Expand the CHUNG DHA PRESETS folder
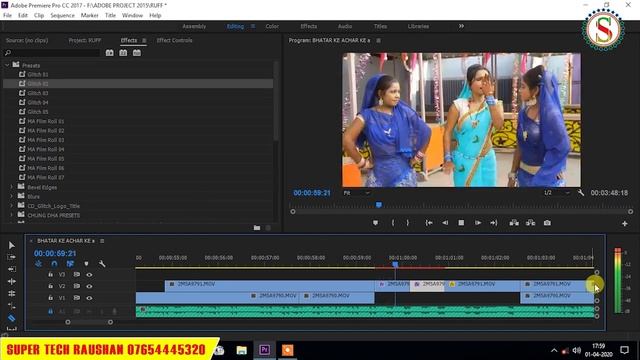 (x=11, y=215)
